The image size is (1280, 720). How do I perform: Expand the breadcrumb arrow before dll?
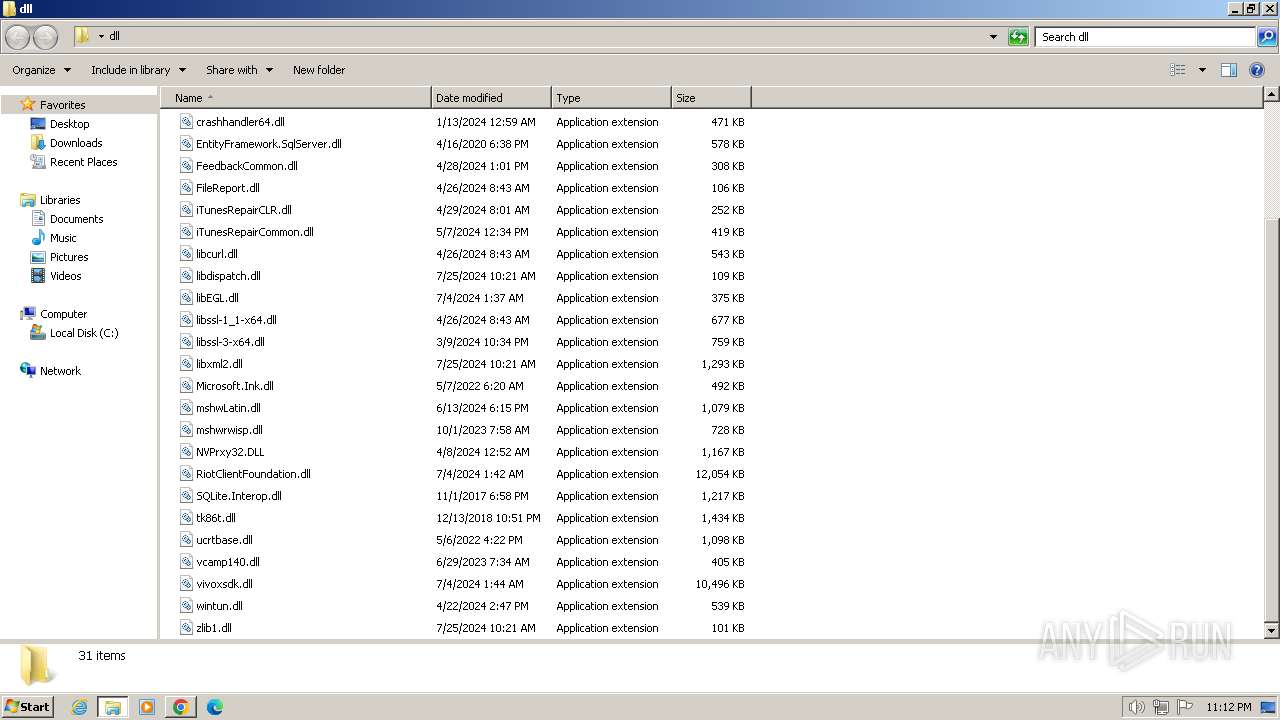click(101, 37)
